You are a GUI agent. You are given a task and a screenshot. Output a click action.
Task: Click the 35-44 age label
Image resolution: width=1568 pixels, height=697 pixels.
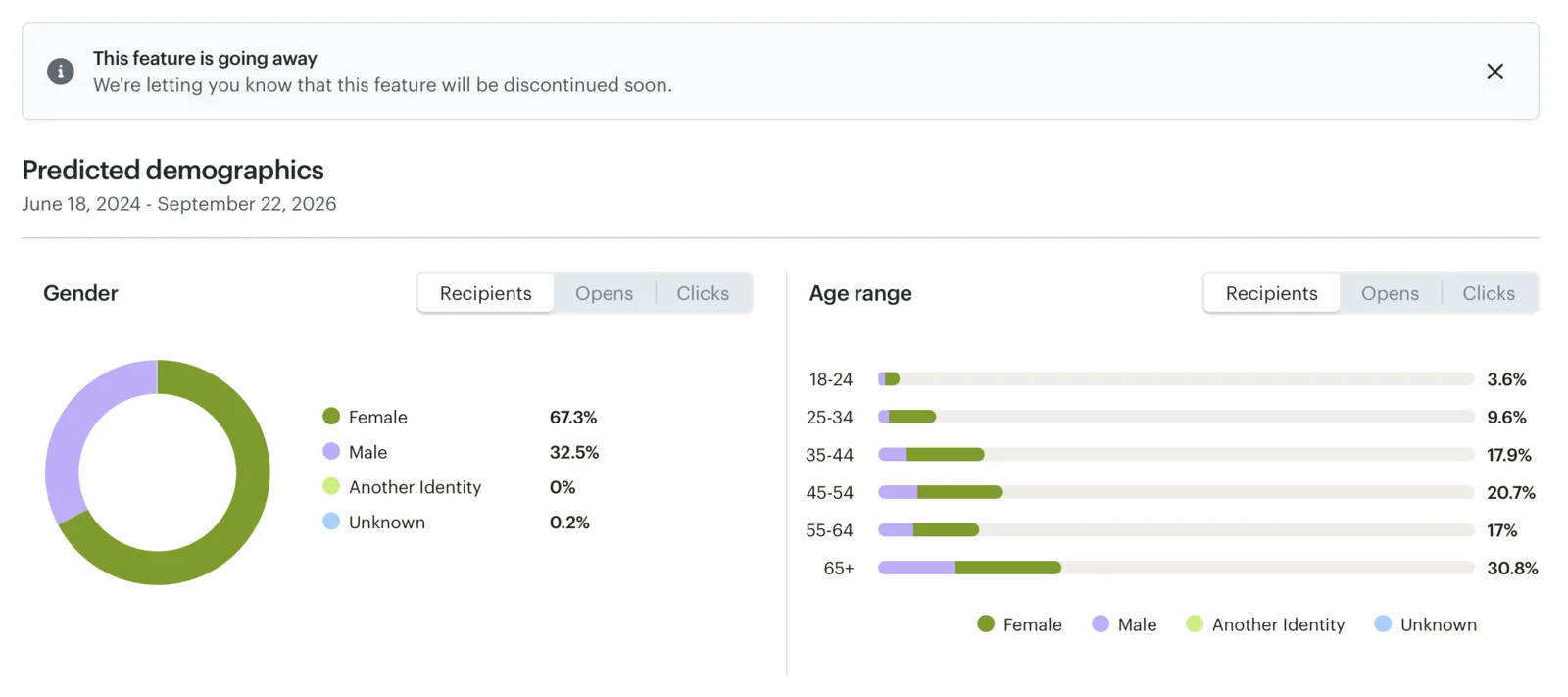(829, 455)
